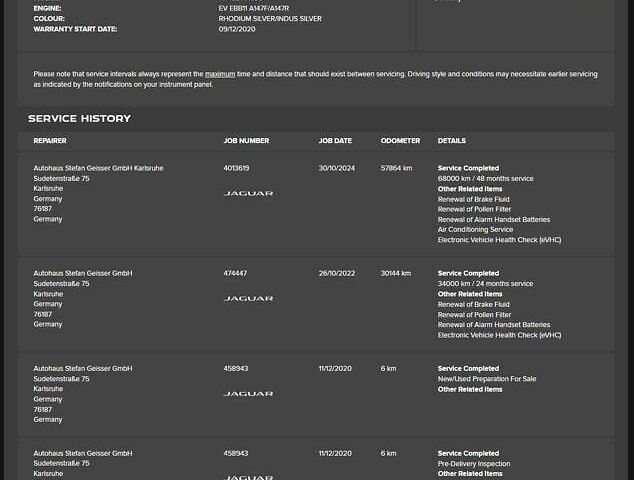Click the Jaguar logo in the New/Used Preparation row
634x480 pixels.
point(248,393)
